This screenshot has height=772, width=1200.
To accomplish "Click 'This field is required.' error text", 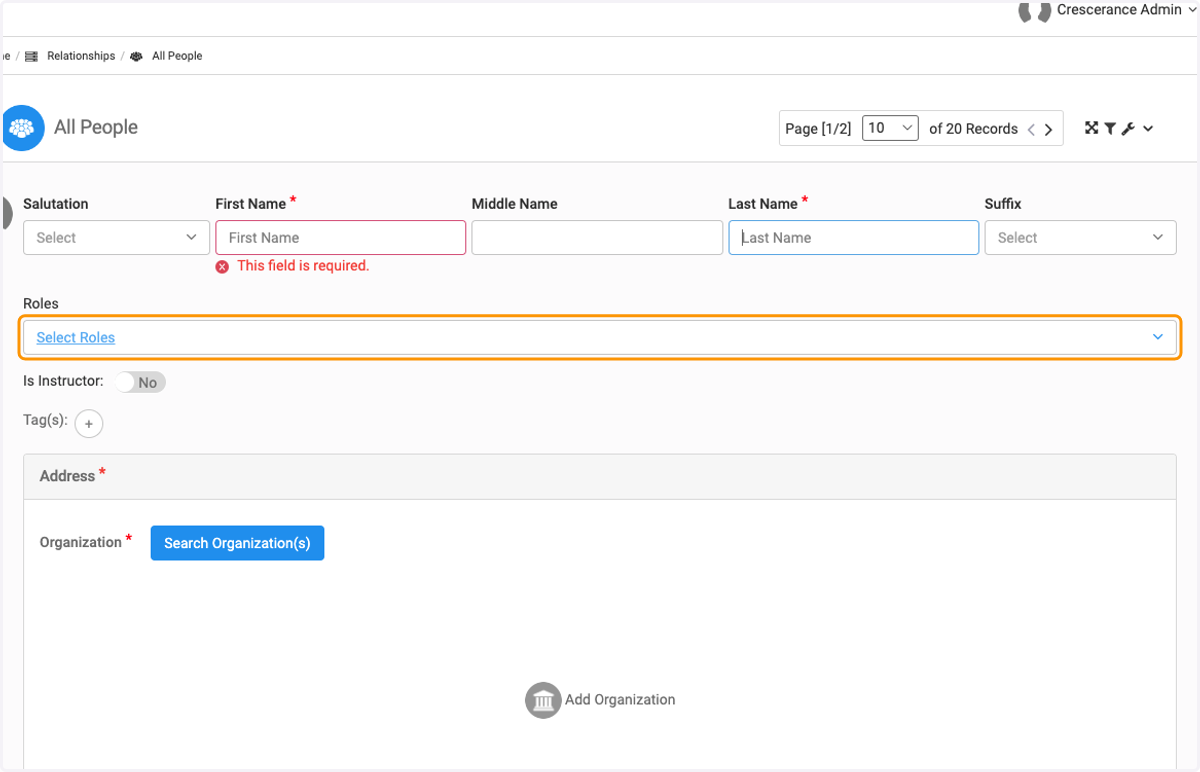I will coord(303,266).
